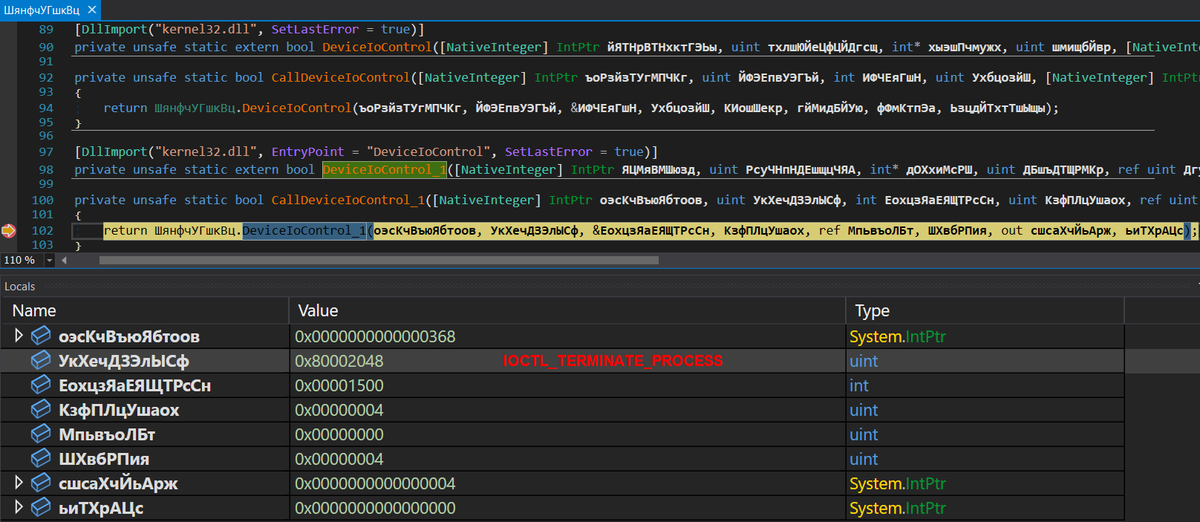Image resolution: width=1200 pixels, height=522 pixels.
Task: Click the Locals panel title
Action: (x=20, y=286)
